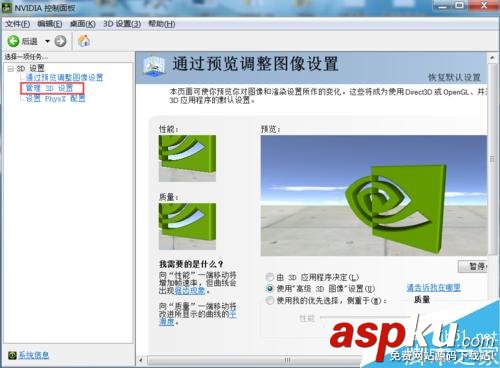The image size is (500, 368).
Task: Maximize the NVIDIA control panel window
Action: click(460, 5)
